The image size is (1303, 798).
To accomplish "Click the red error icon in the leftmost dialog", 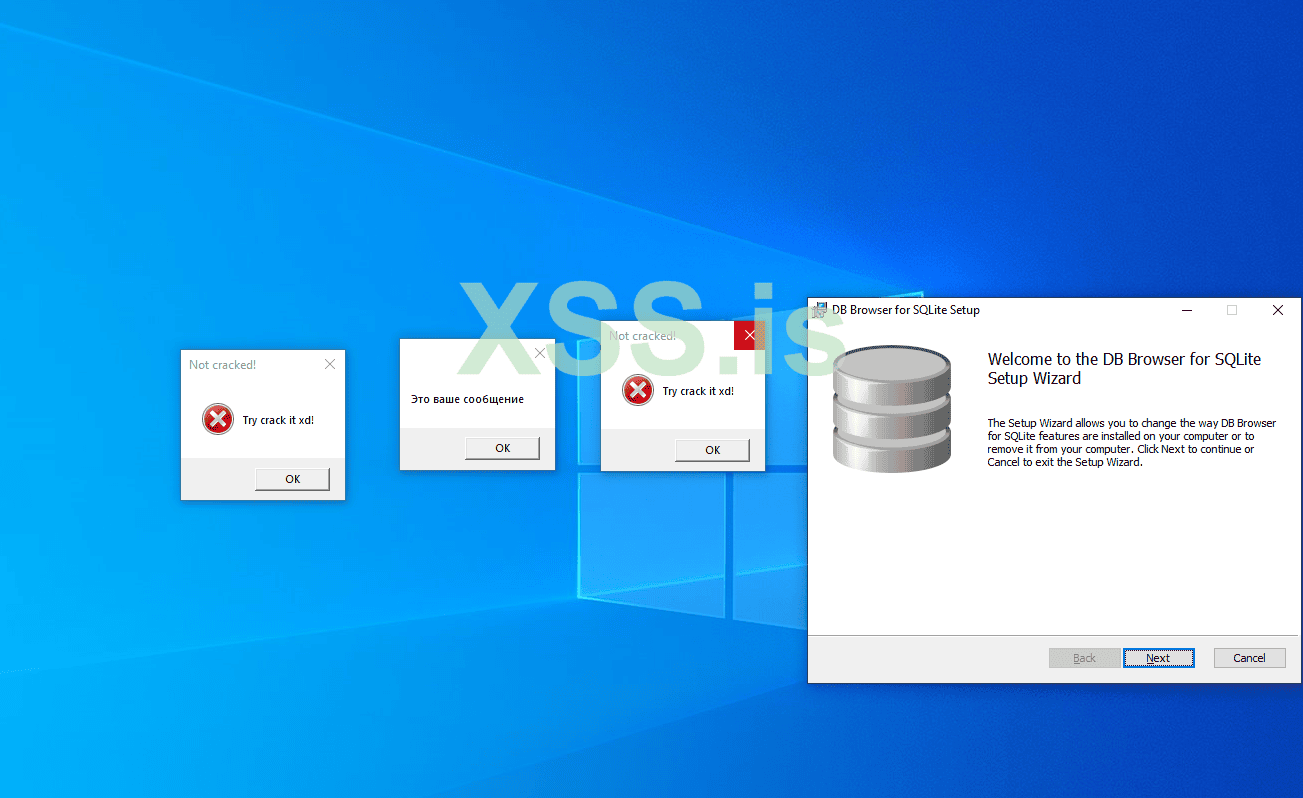I will tap(217, 419).
